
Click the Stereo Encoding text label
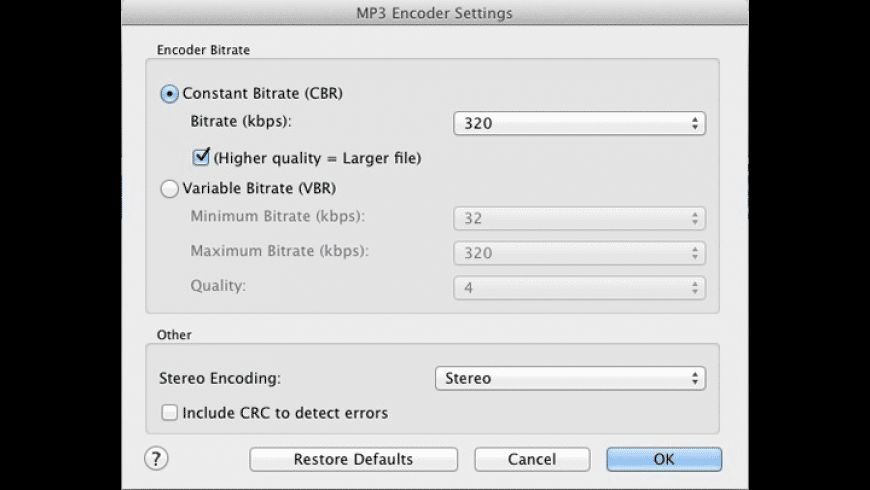click(221, 379)
